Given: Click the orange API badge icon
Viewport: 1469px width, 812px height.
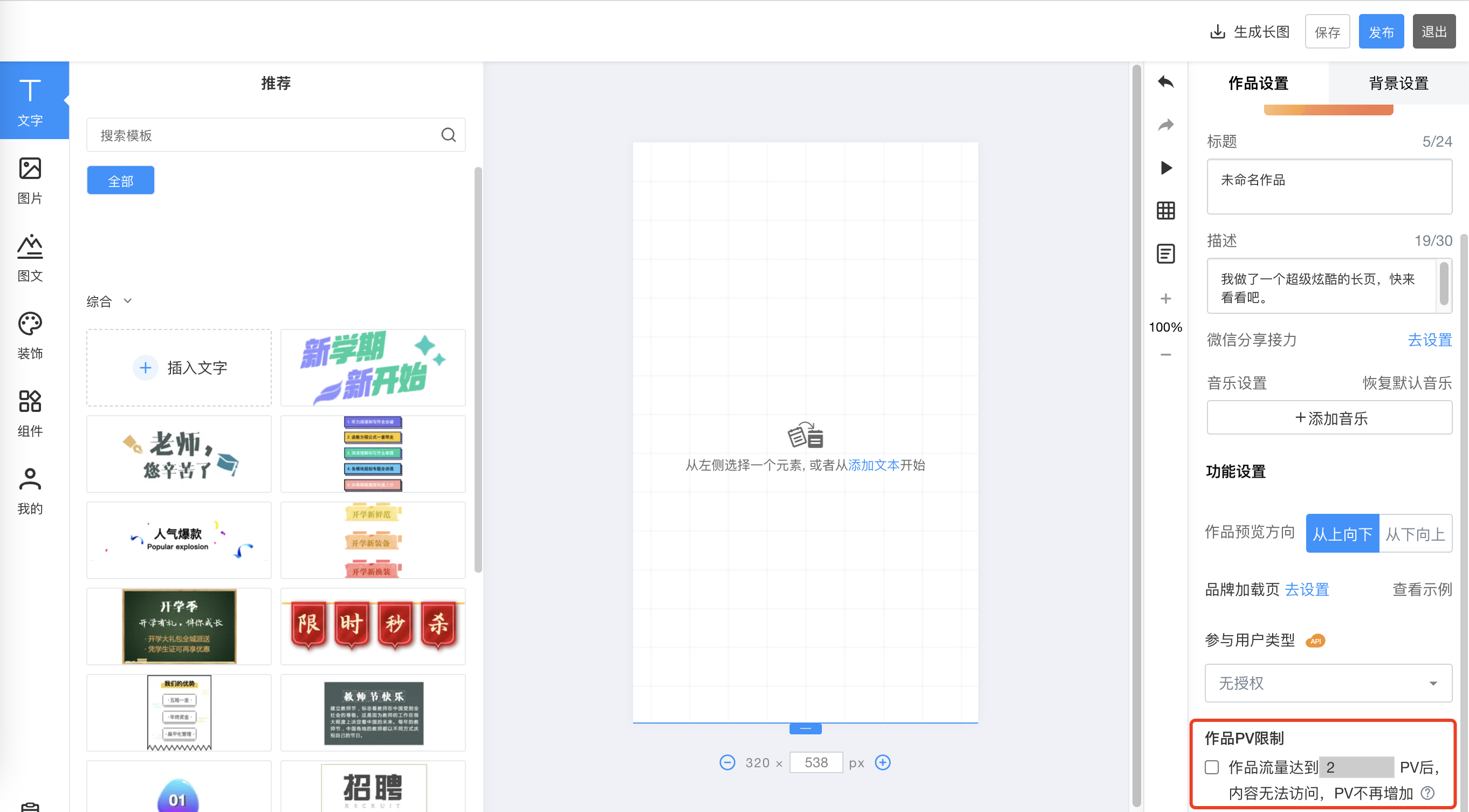Looking at the screenshot, I should pyautogui.click(x=1316, y=641).
